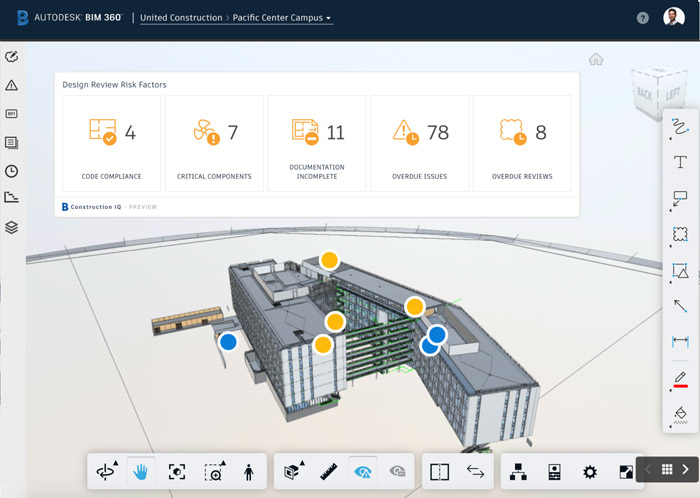Open the Model browser hierarchy icon

(x=518, y=472)
